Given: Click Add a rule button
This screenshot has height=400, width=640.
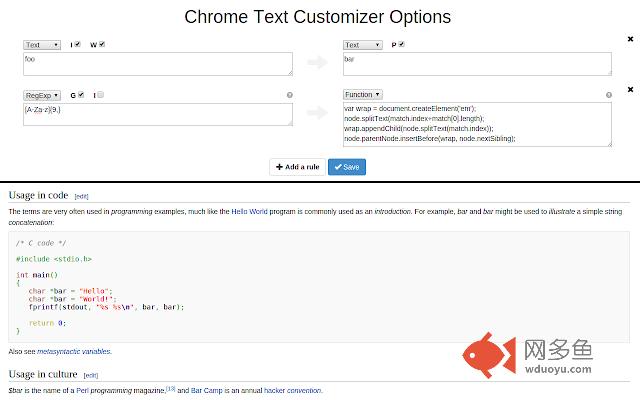Looking at the screenshot, I should point(298,167).
